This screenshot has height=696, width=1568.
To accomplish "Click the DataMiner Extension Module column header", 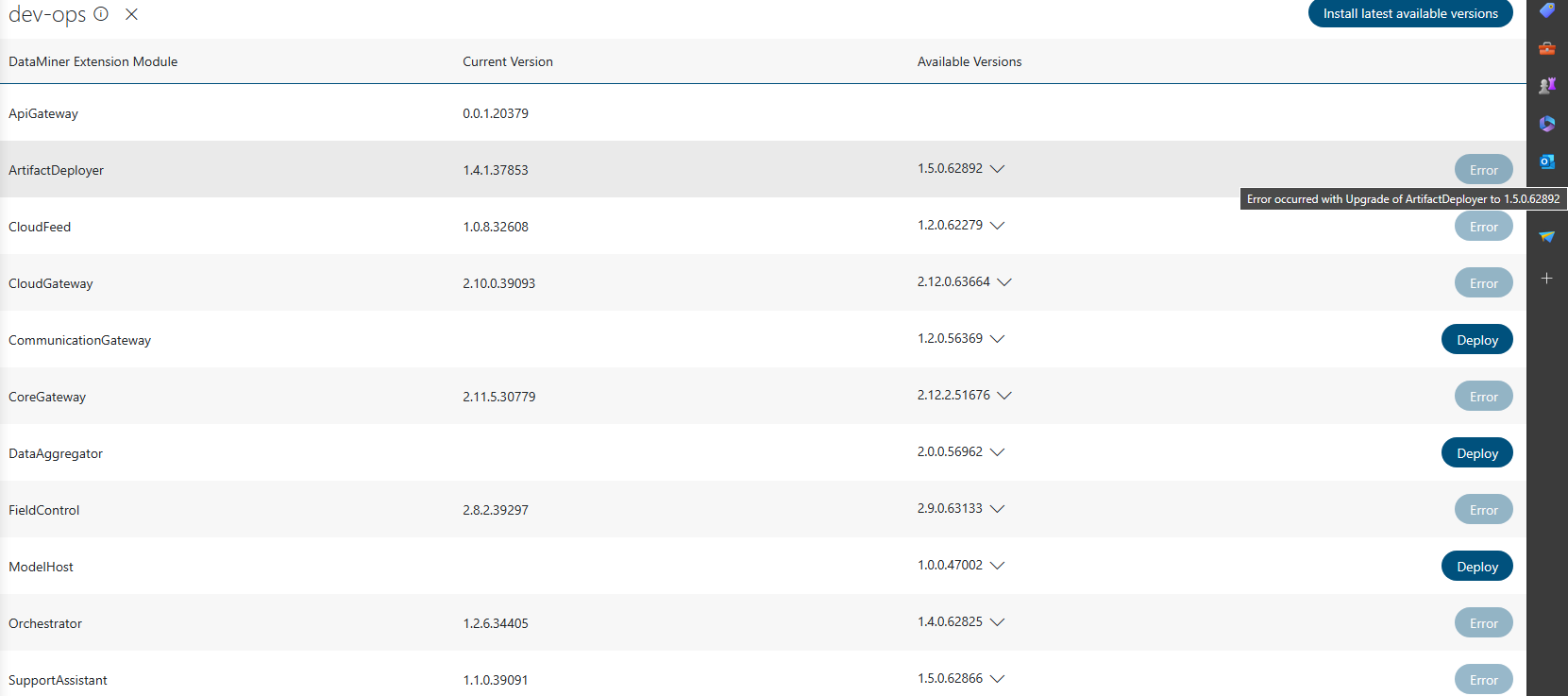I will coord(93,61).
